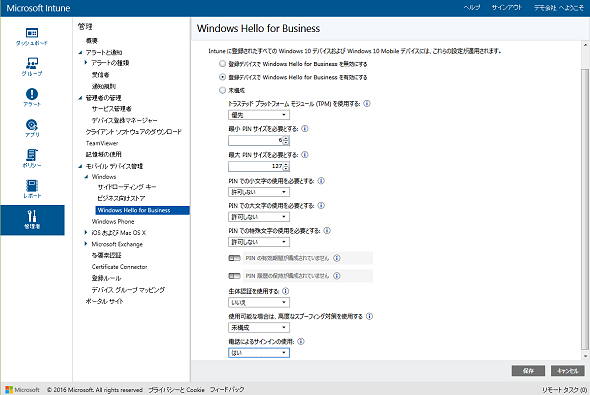This screenshot has height=395, width=590.
Task: Open the phone sign-in dropdown (はい)
Action: coord(259,352)
